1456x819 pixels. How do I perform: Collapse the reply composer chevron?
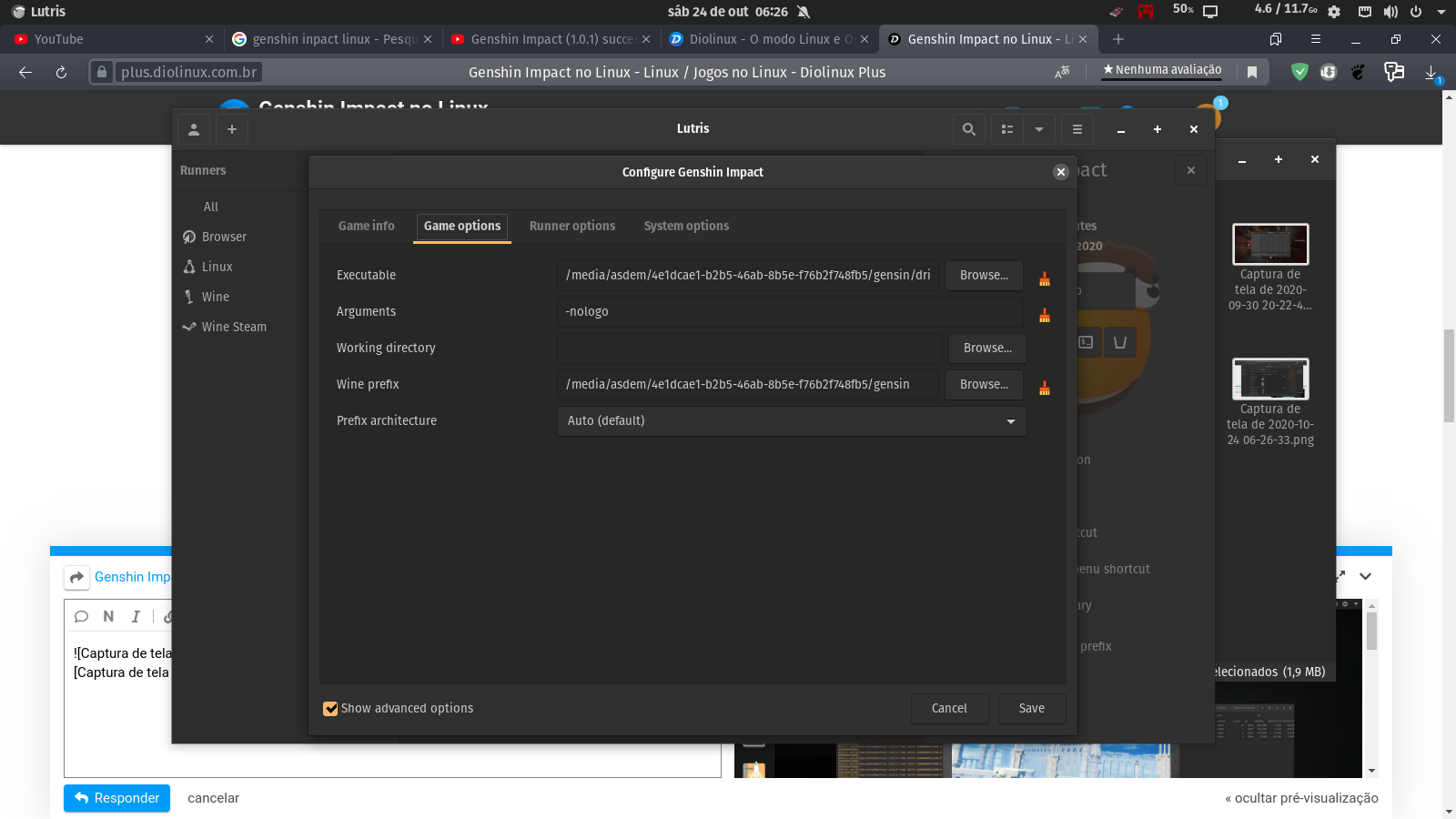(1365, 576)
